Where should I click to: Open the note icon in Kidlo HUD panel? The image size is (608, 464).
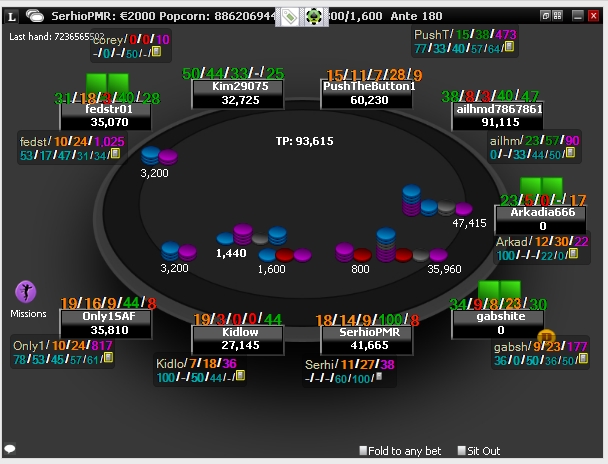(x=240, y=375)
